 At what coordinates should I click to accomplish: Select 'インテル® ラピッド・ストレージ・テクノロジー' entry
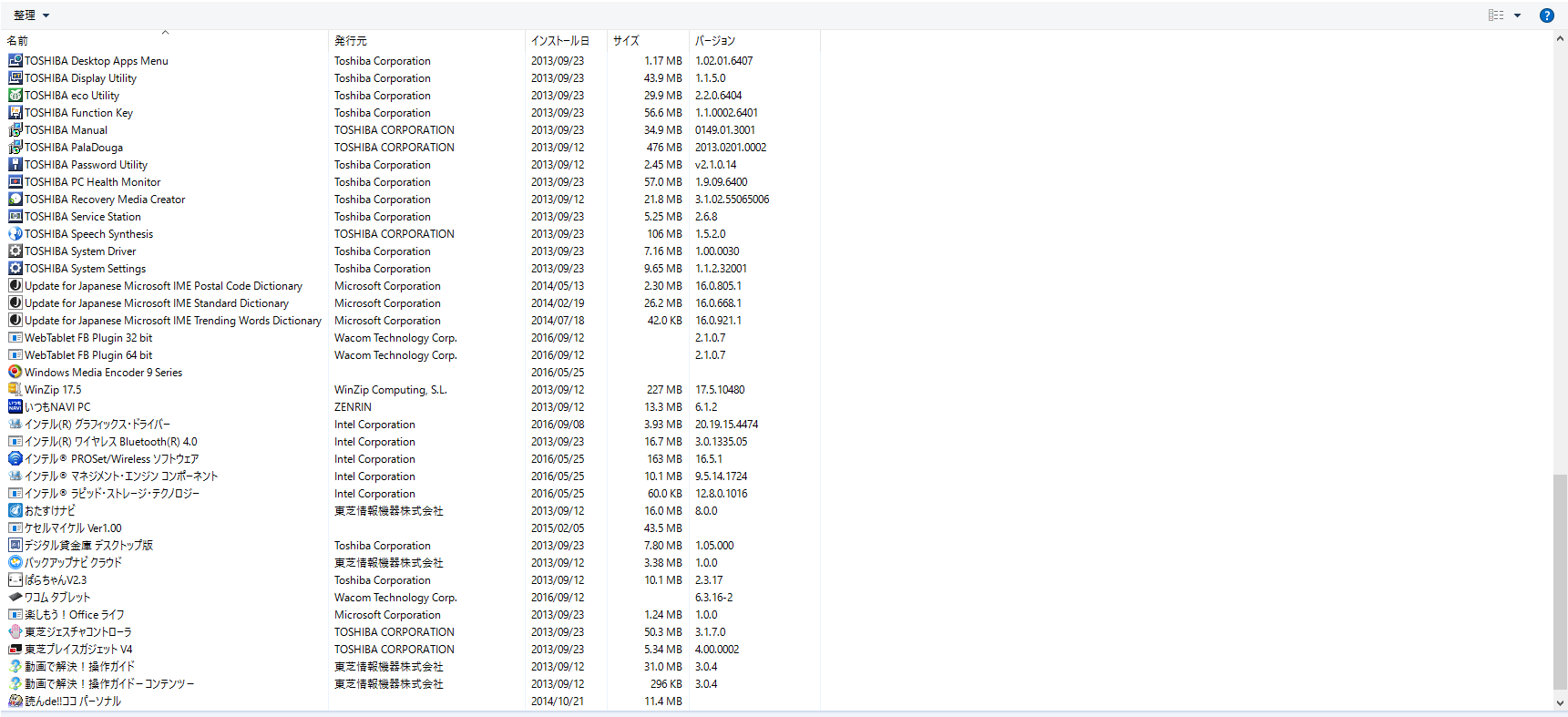pyautogui.click(x=112, y=494)
